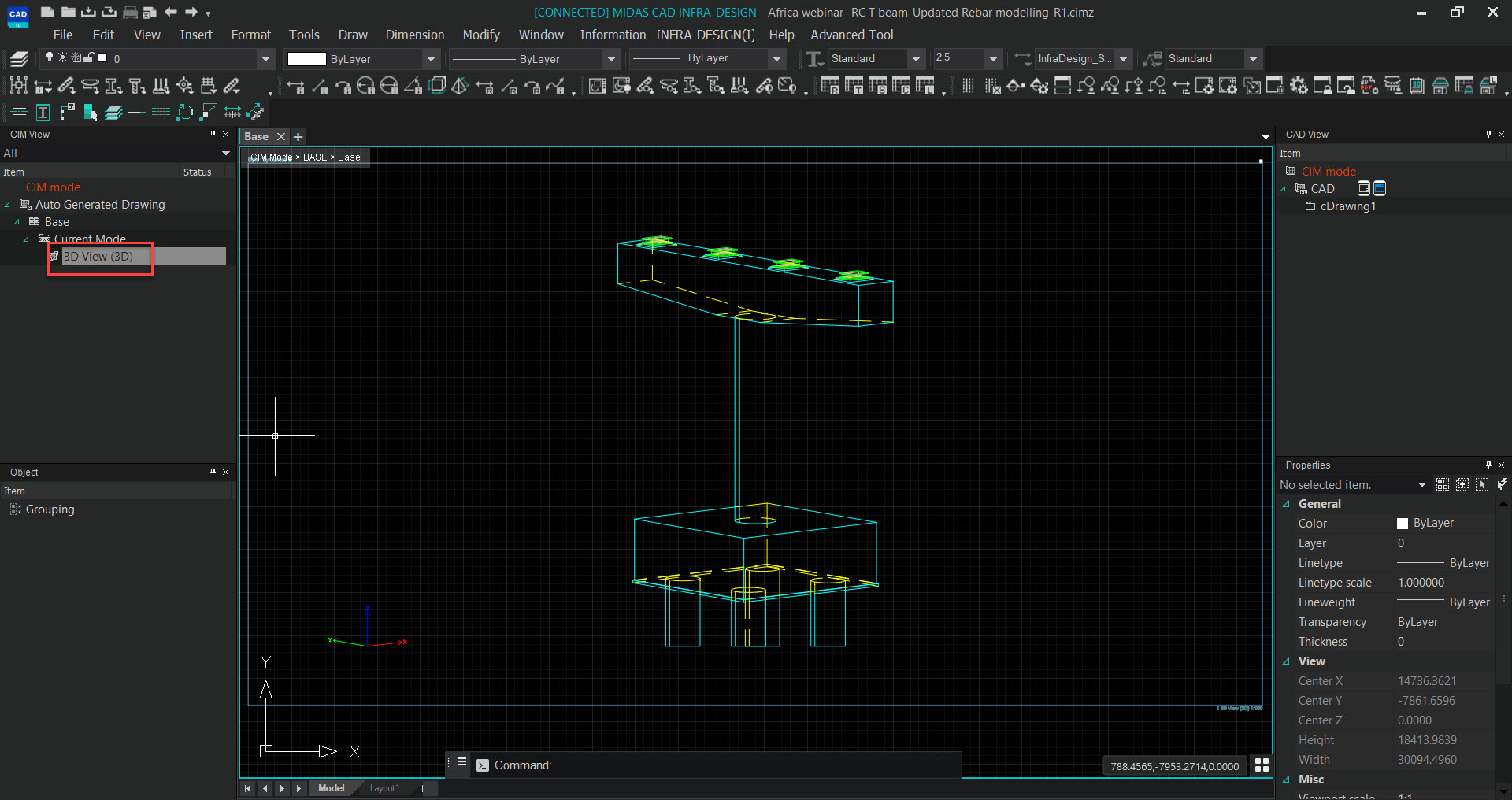Open the CIM View 'All' filter dropdown
The height and width of the screenshot is (800, 1512).
click(x=226, y=153)
